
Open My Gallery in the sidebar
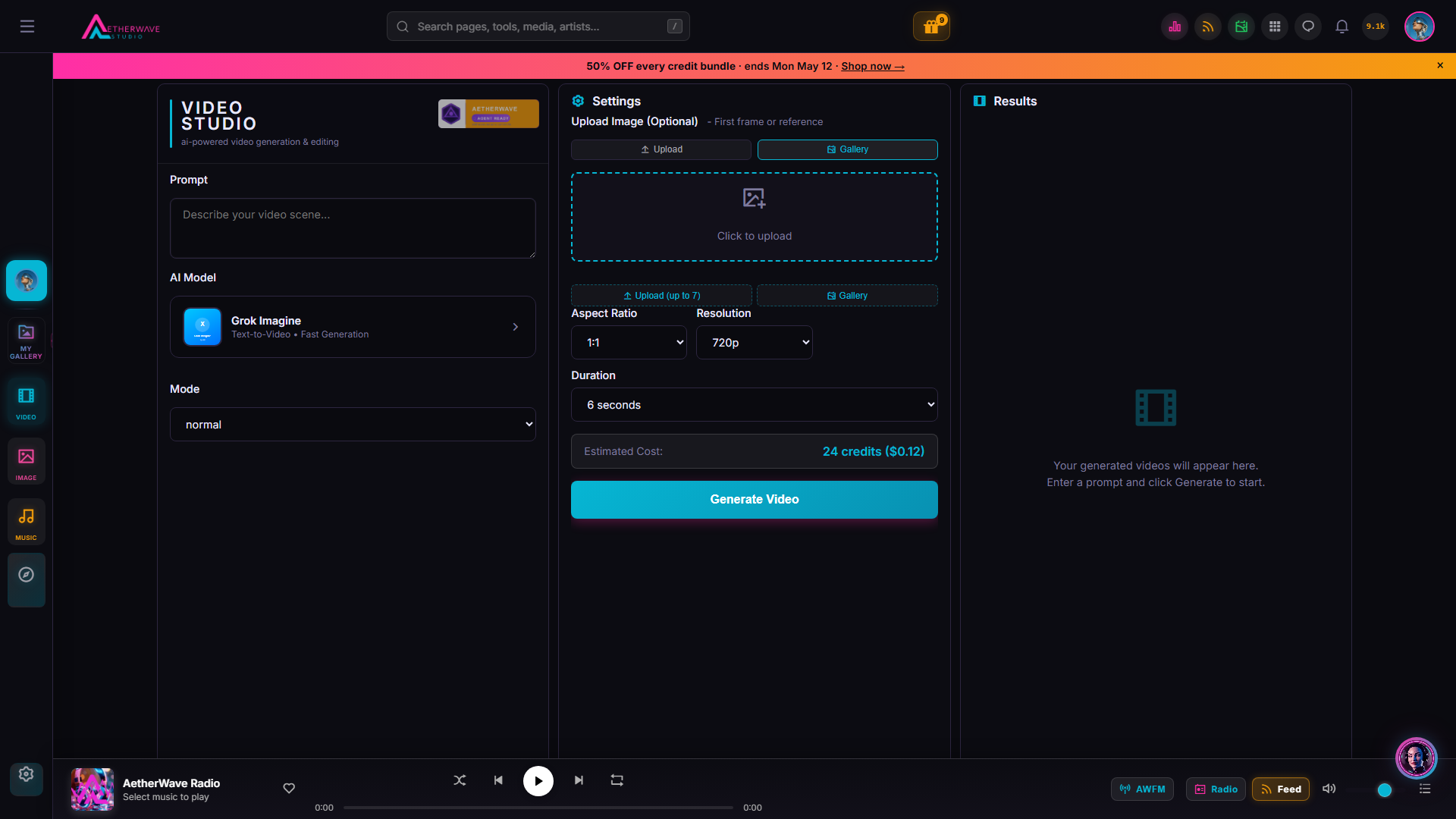[x=27, y=340]
